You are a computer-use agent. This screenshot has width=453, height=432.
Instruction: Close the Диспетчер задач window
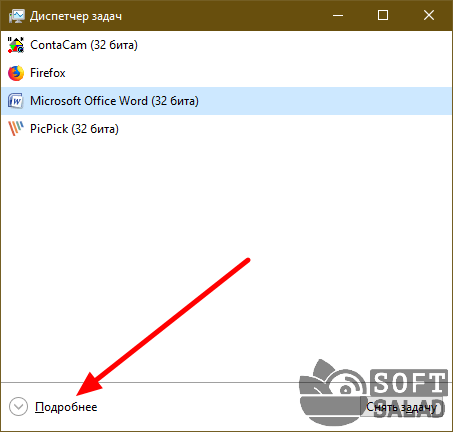coord(429,15)
